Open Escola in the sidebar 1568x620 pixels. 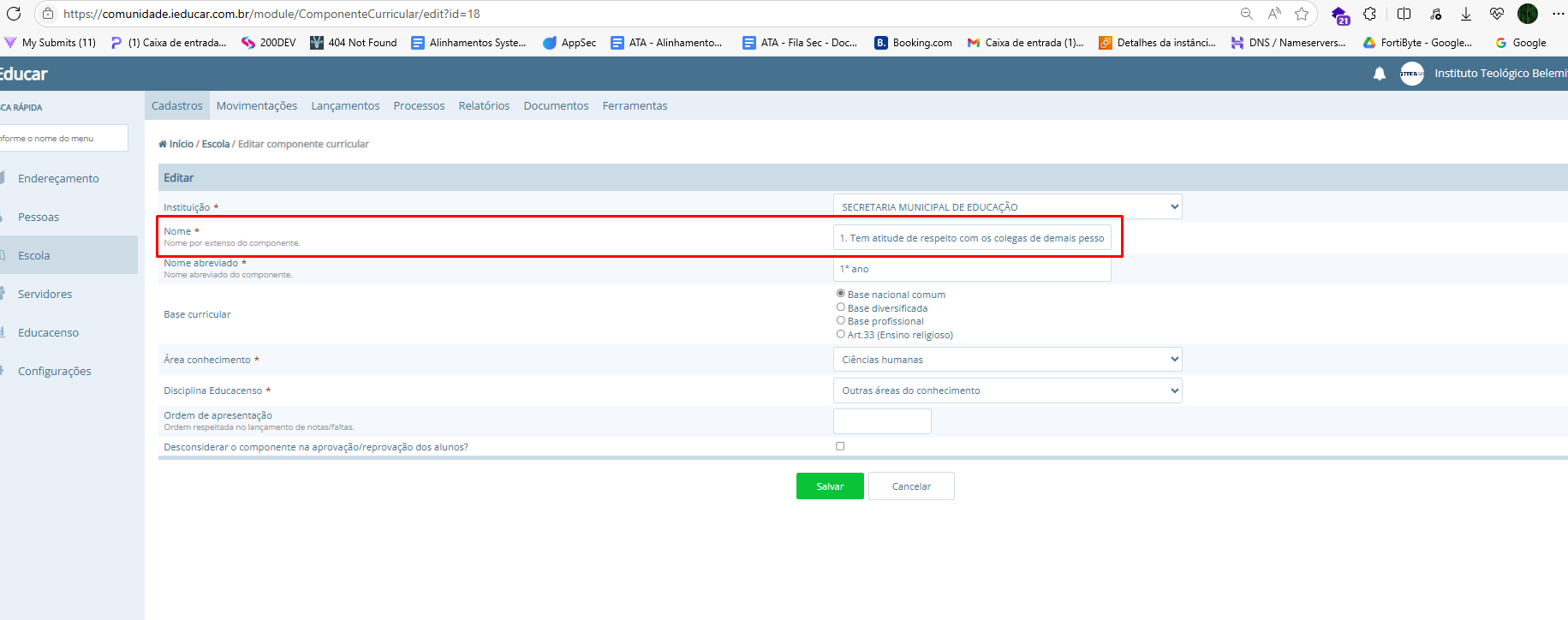[x=69, y=255]
